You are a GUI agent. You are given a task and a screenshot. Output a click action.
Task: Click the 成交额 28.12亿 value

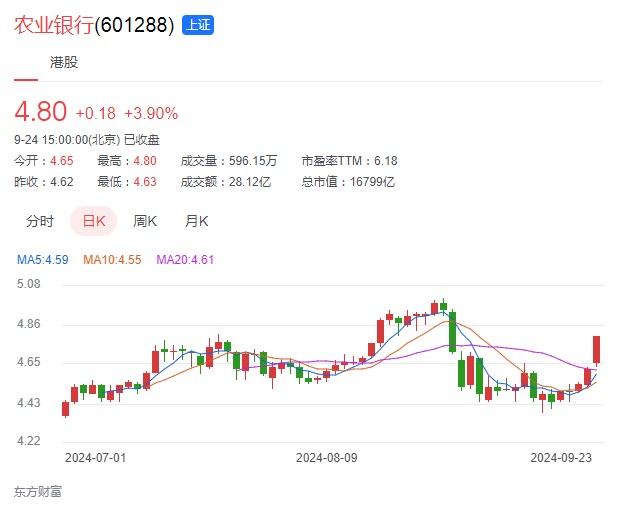(x=250, y=182)
